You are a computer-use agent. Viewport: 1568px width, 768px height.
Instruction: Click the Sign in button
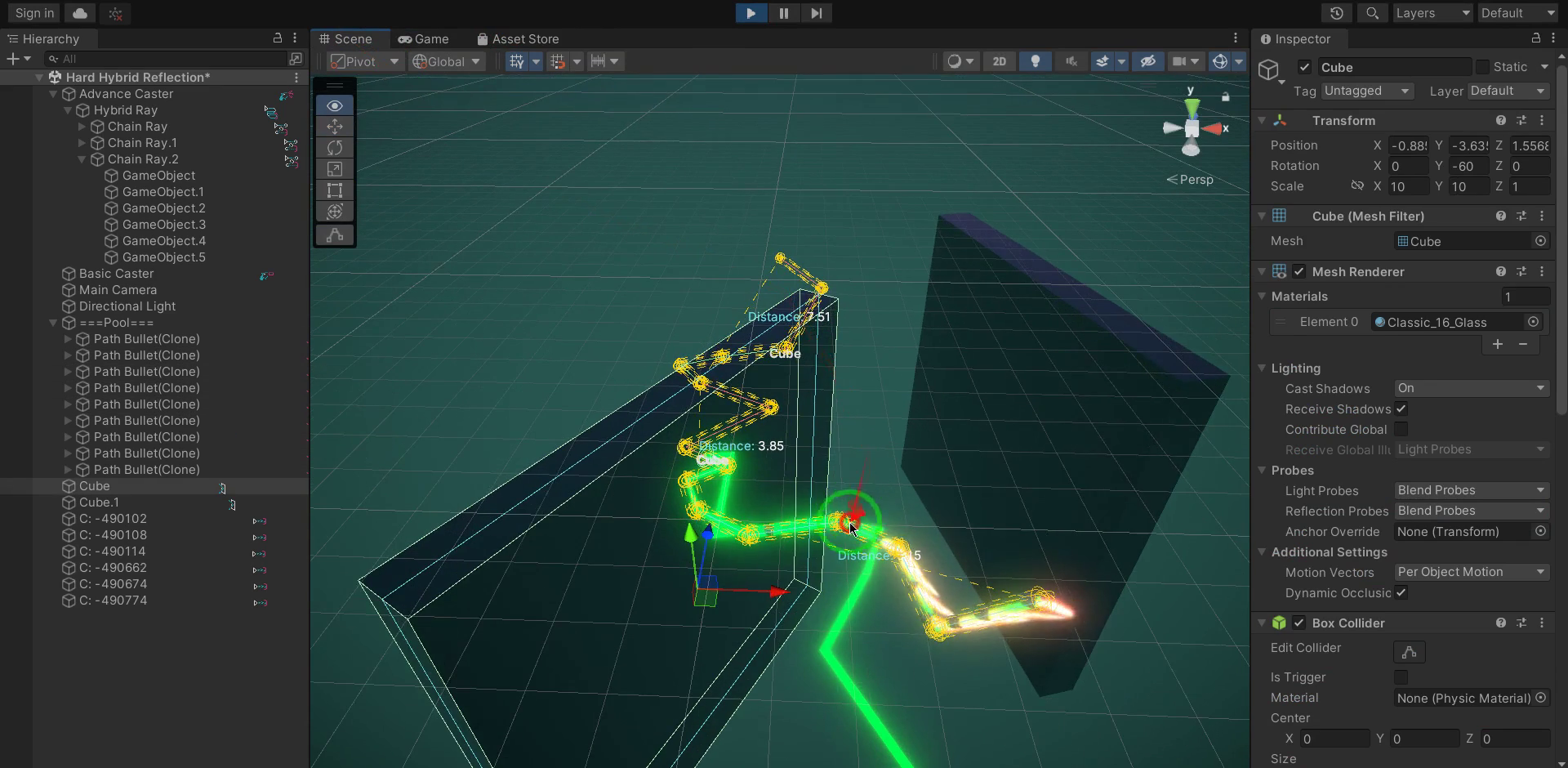click(x=34, y=13)
